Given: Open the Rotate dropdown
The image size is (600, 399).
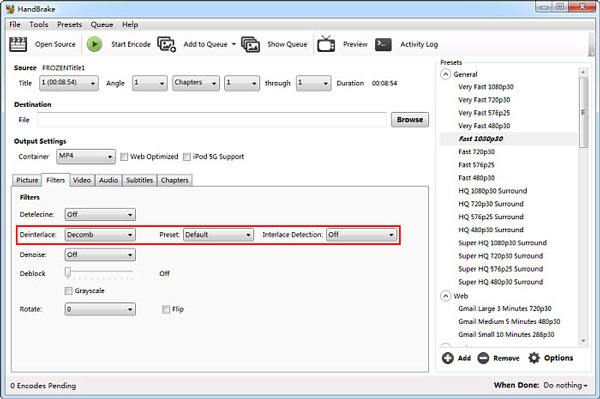Looking at the screenshot, I should coord(100,309).
